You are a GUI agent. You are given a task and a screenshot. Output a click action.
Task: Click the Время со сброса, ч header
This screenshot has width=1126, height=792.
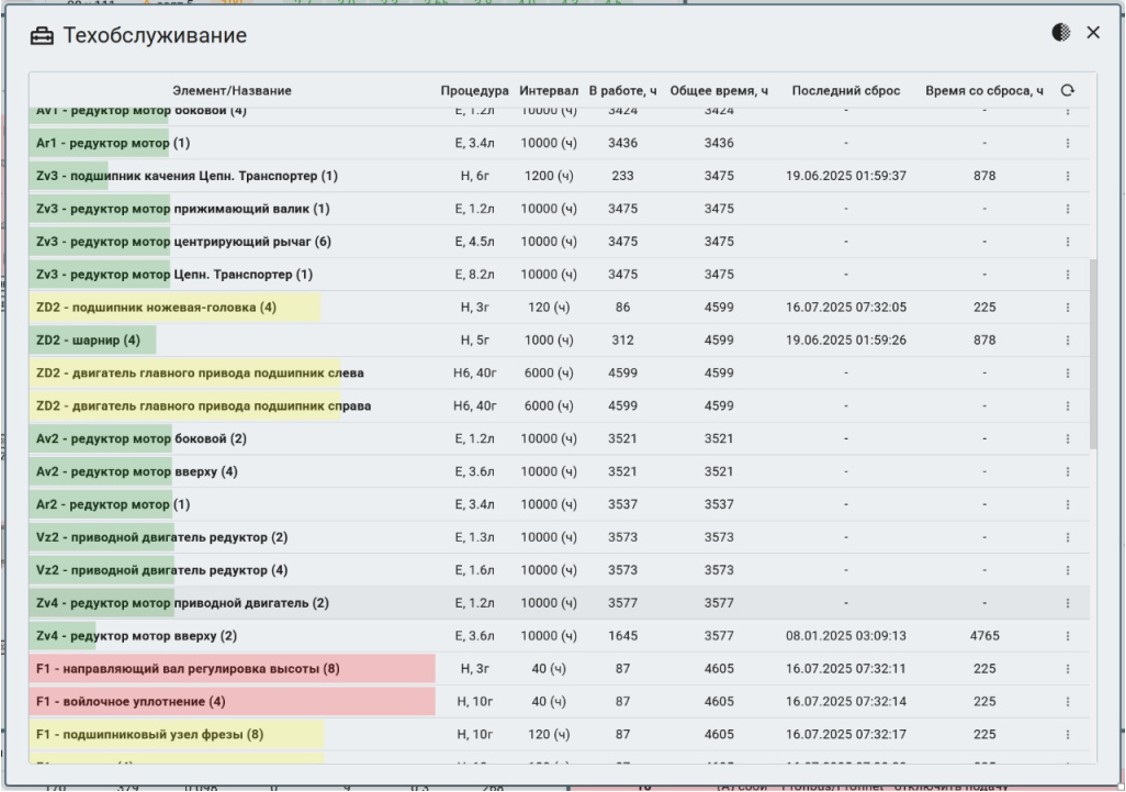pyautogui.click(x=983, y=91)
